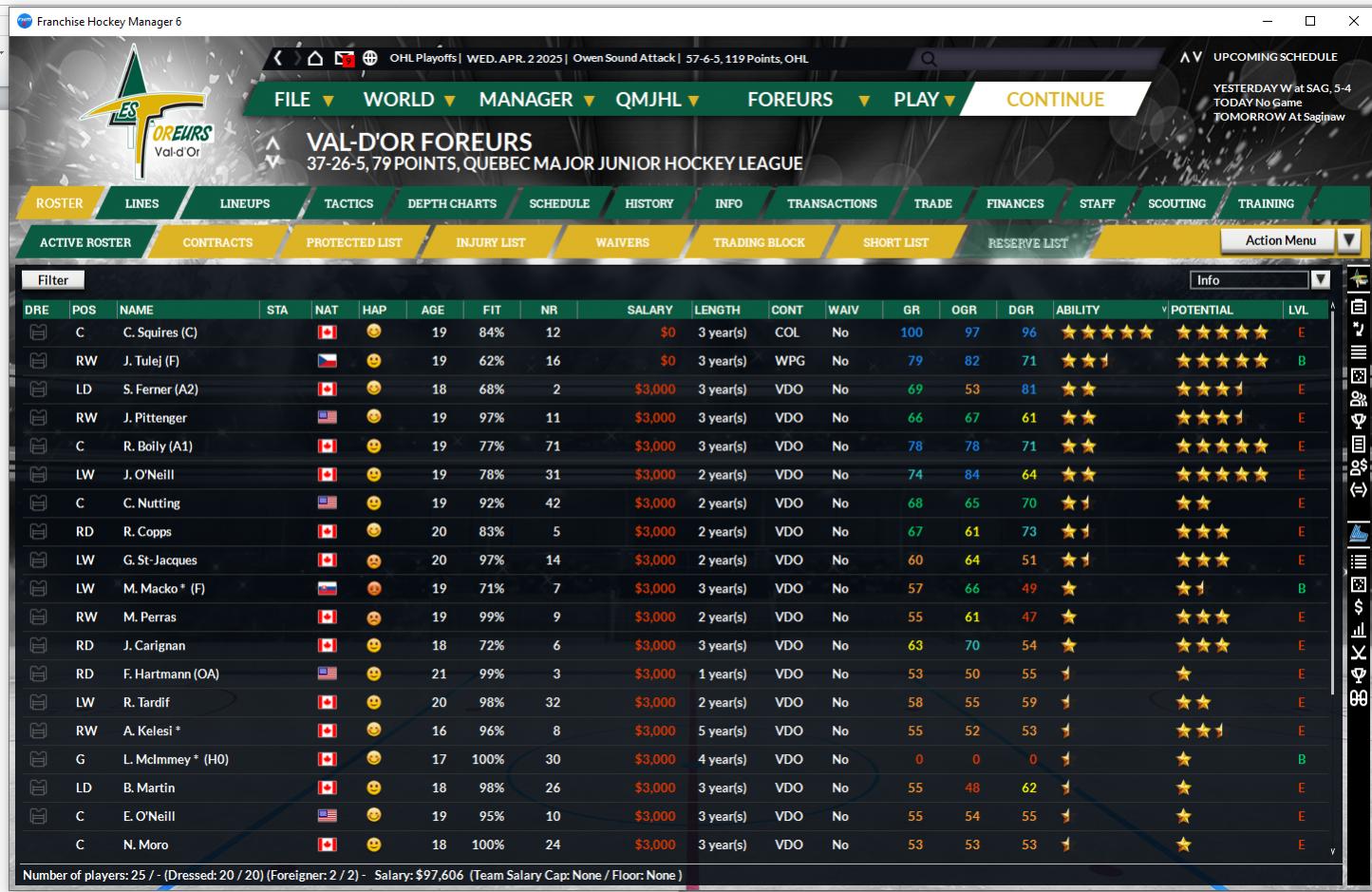Screen dimensions: 1372x892
Task: Expand the Action Menu arrow
Action: click(1349, 240)
